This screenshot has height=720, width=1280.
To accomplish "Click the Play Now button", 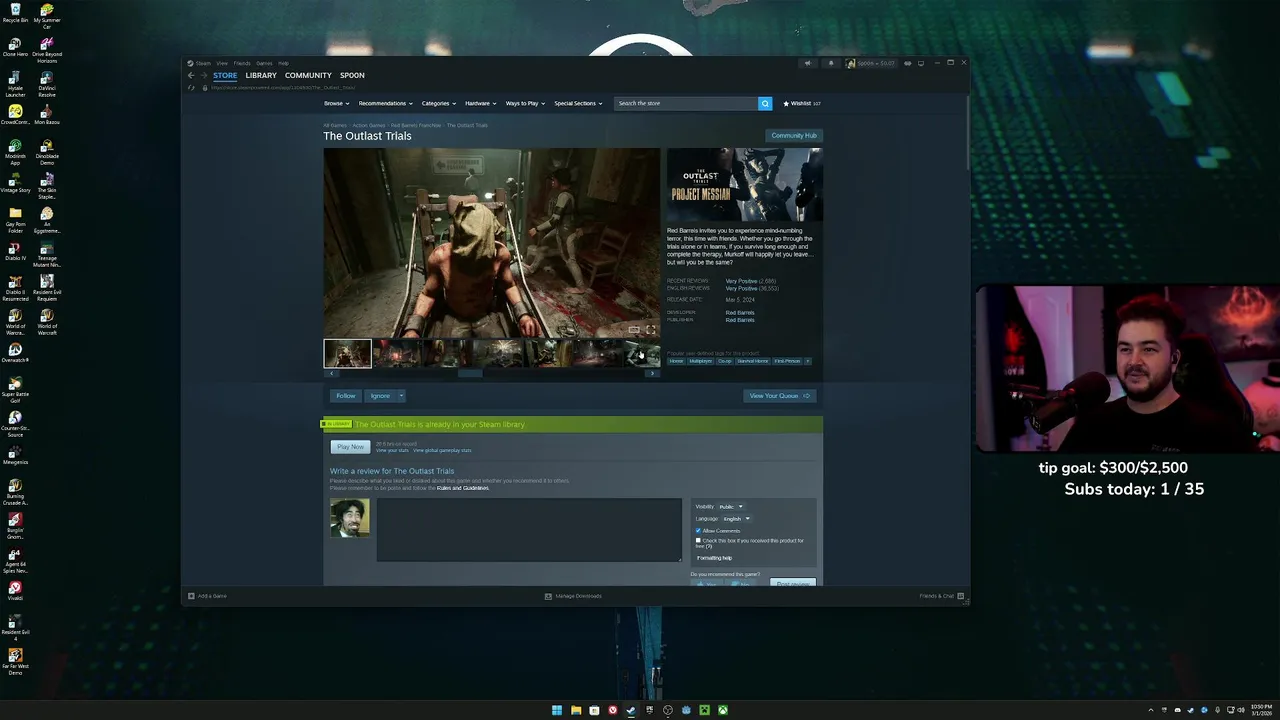I will coord(350,447).
